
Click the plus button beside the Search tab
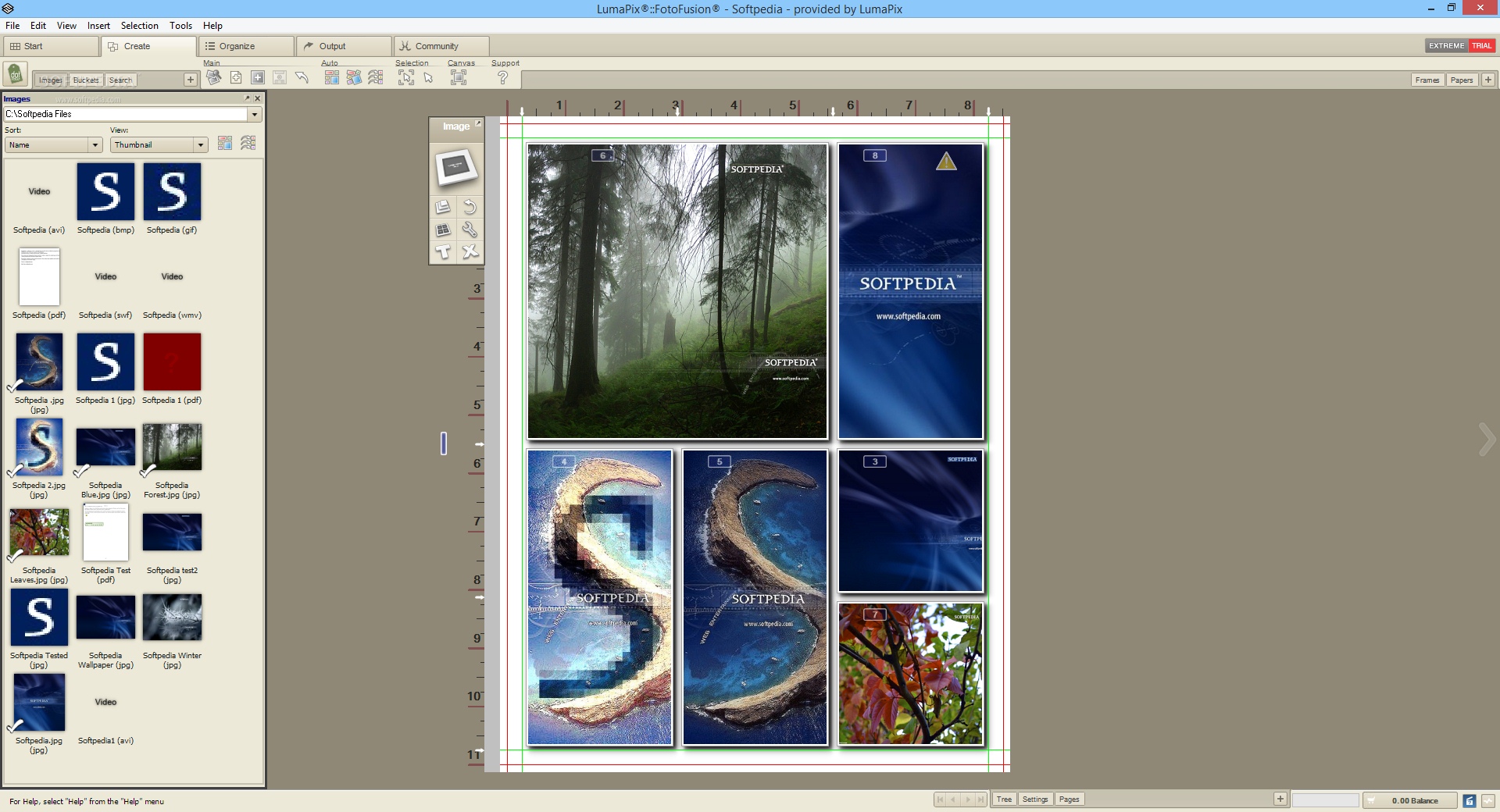190,80
